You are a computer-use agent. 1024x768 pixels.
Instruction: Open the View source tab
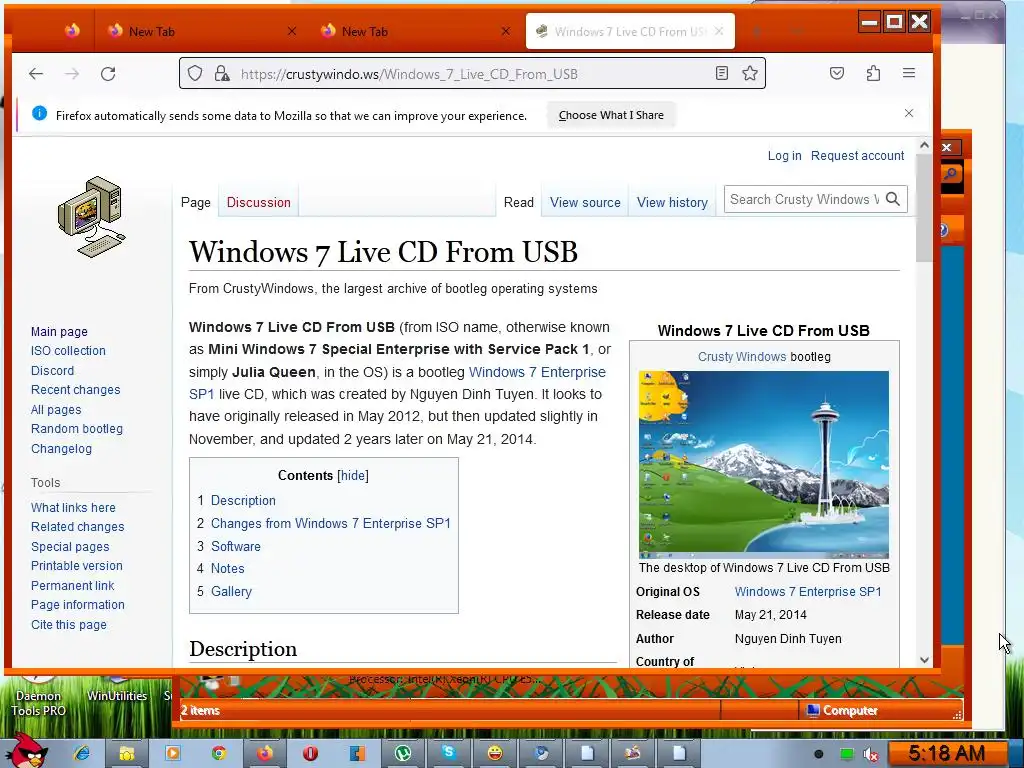[x=585, y=202]
